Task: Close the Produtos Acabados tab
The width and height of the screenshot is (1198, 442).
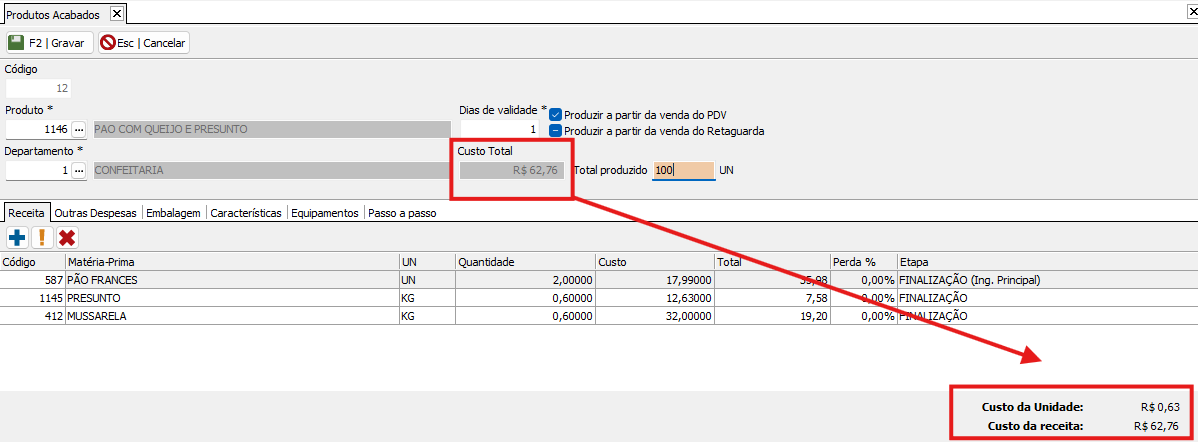Action: [x=116, y=13]
